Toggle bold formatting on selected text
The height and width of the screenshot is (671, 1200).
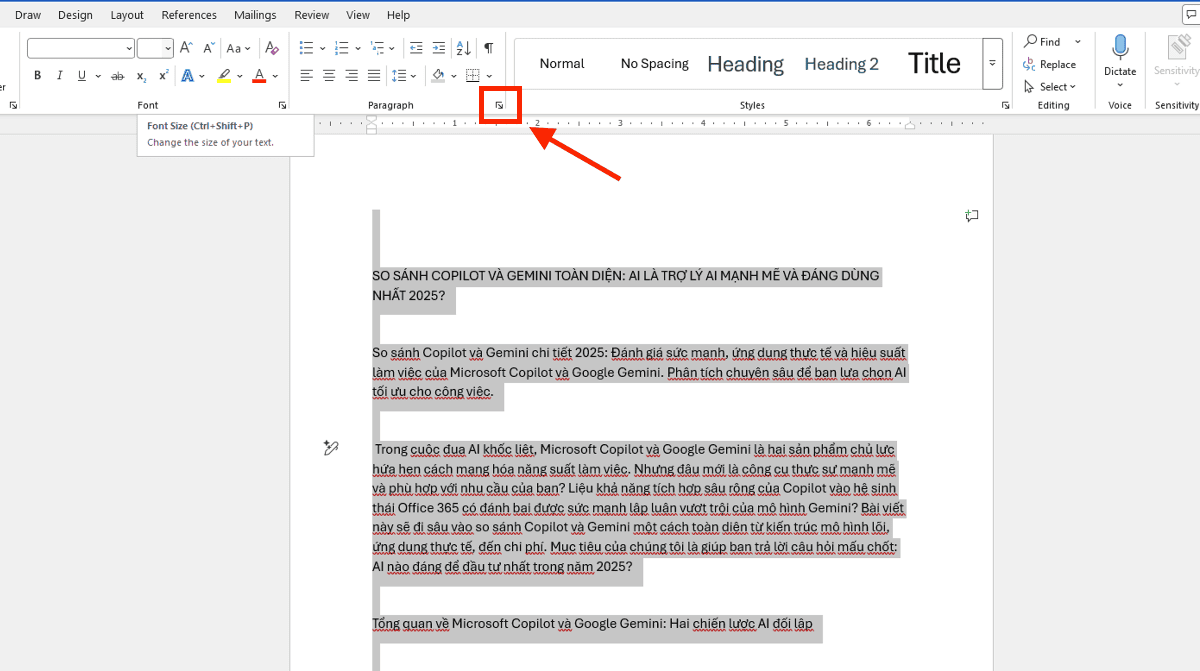coord(37,74)
